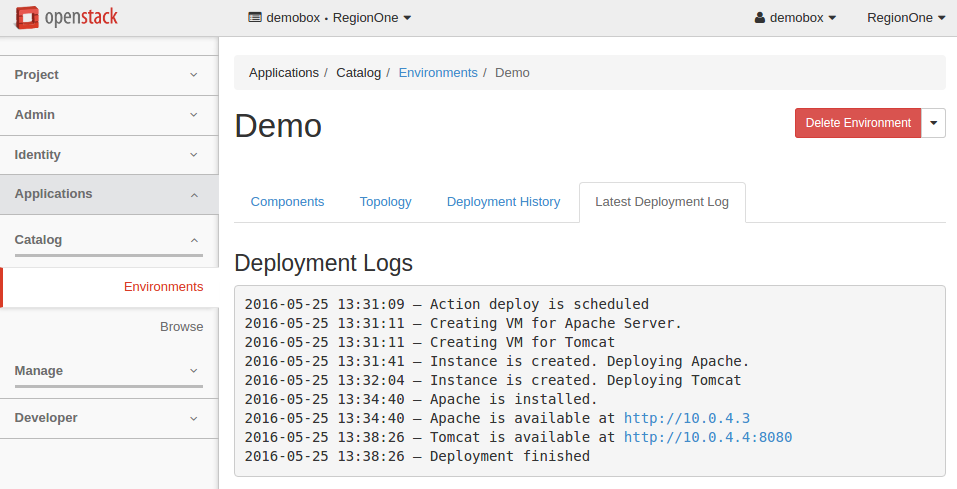Switch to the Deployment History tab
Viewport: 957px width, 489px height.
(503, 202)
